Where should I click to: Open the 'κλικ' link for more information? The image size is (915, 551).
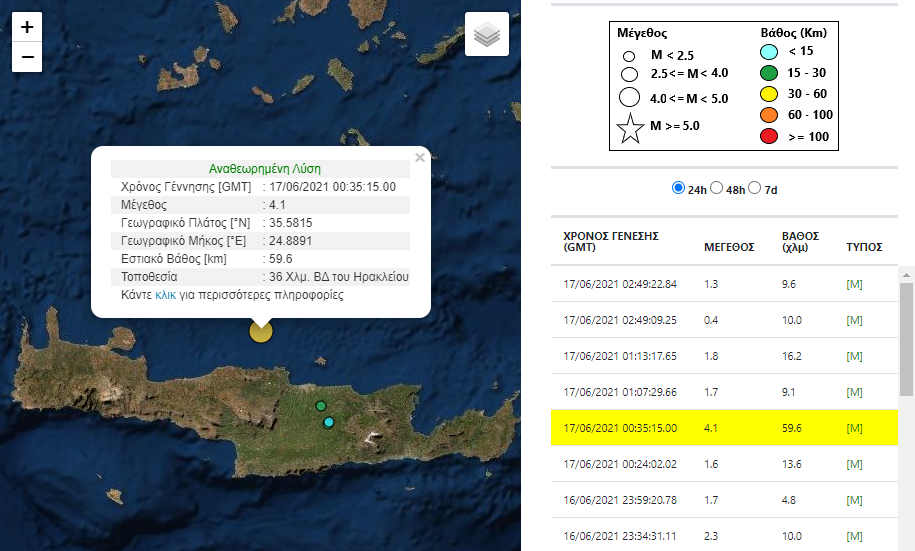pos(165,295)
